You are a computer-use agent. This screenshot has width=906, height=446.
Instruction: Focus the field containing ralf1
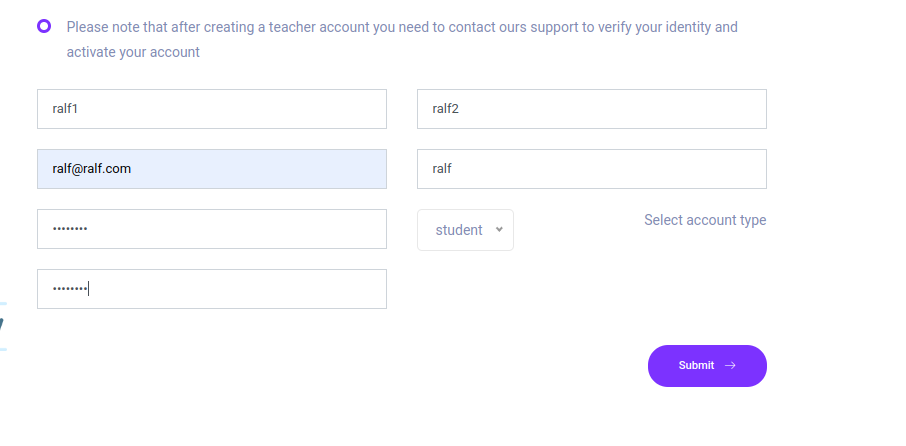[211, 109]
